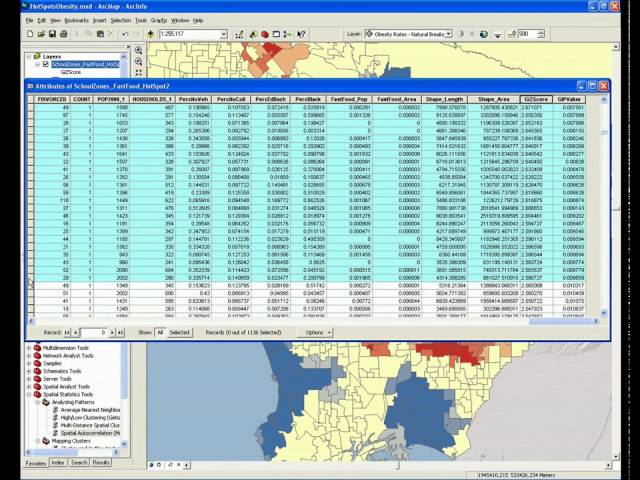Collapse the Spatial Statistics Tools node
The image size is (640, 480).
tap(29, 394)
